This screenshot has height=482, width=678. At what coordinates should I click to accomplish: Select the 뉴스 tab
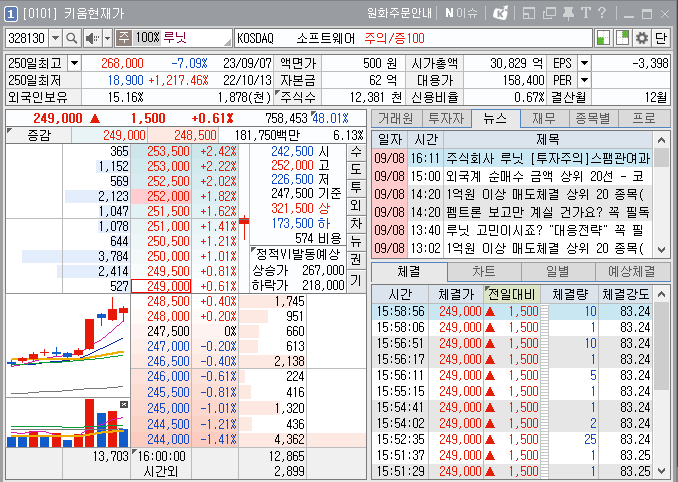(x=495, y=118)
